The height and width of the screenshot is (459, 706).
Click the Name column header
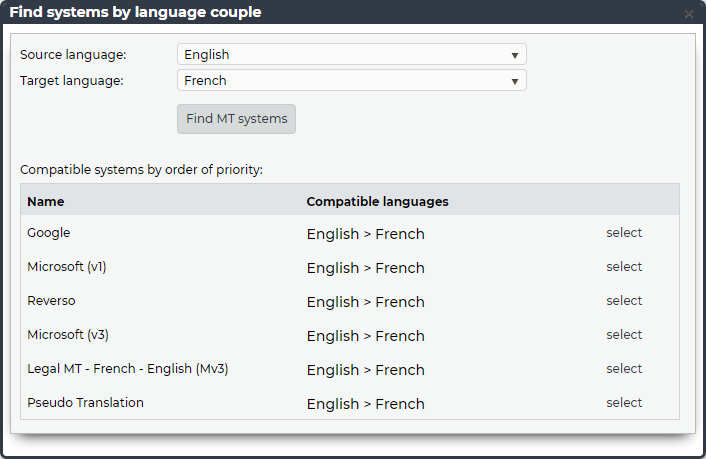tap(45, 202)
